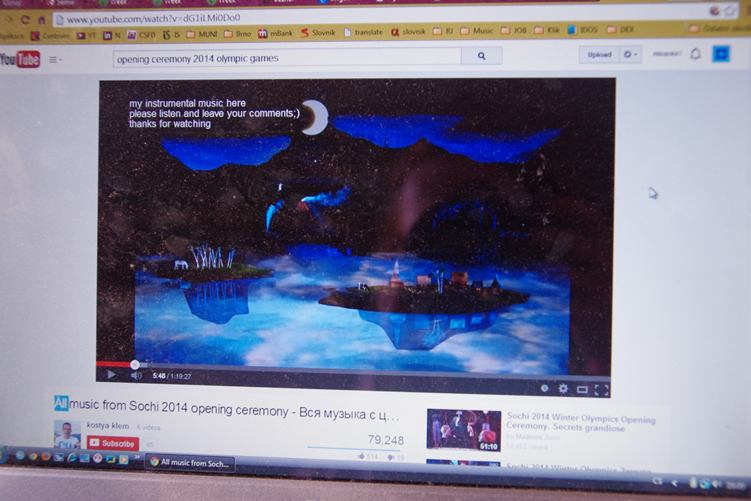Click the Upload button

click(599, 55)
